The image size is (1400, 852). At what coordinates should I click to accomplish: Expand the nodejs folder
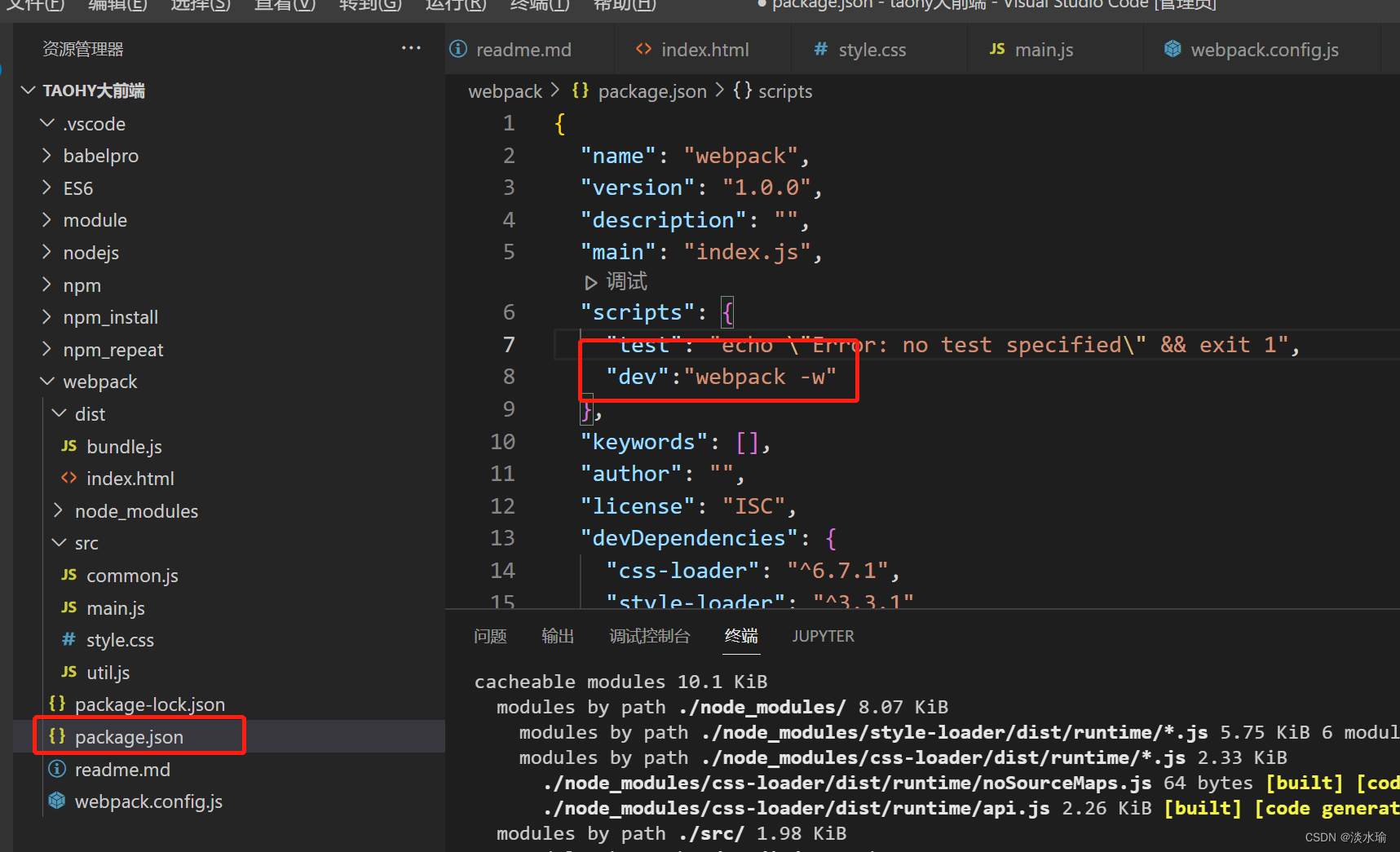click(47, 252)
